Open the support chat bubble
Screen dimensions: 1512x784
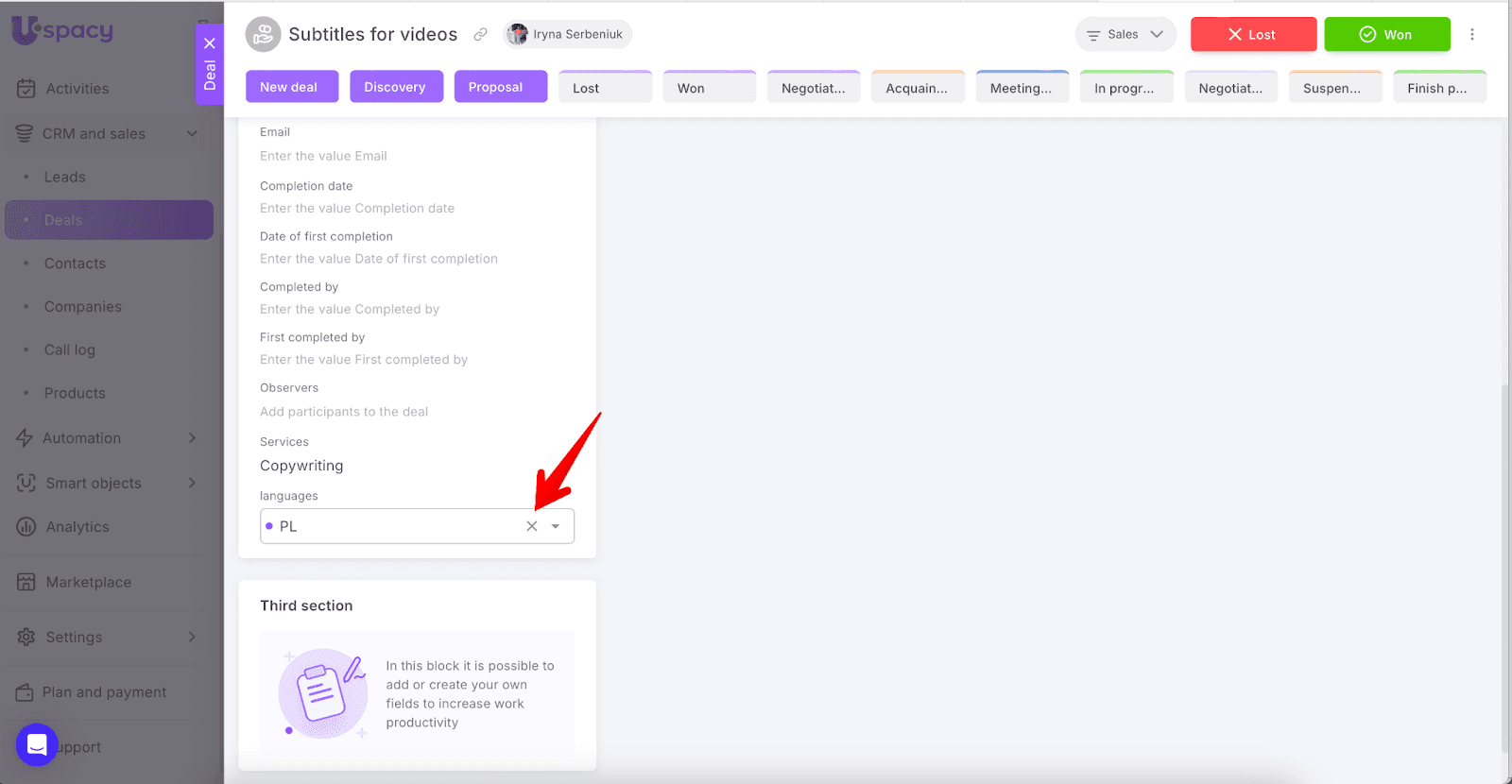pyautogui.click(x=37, y=744)
